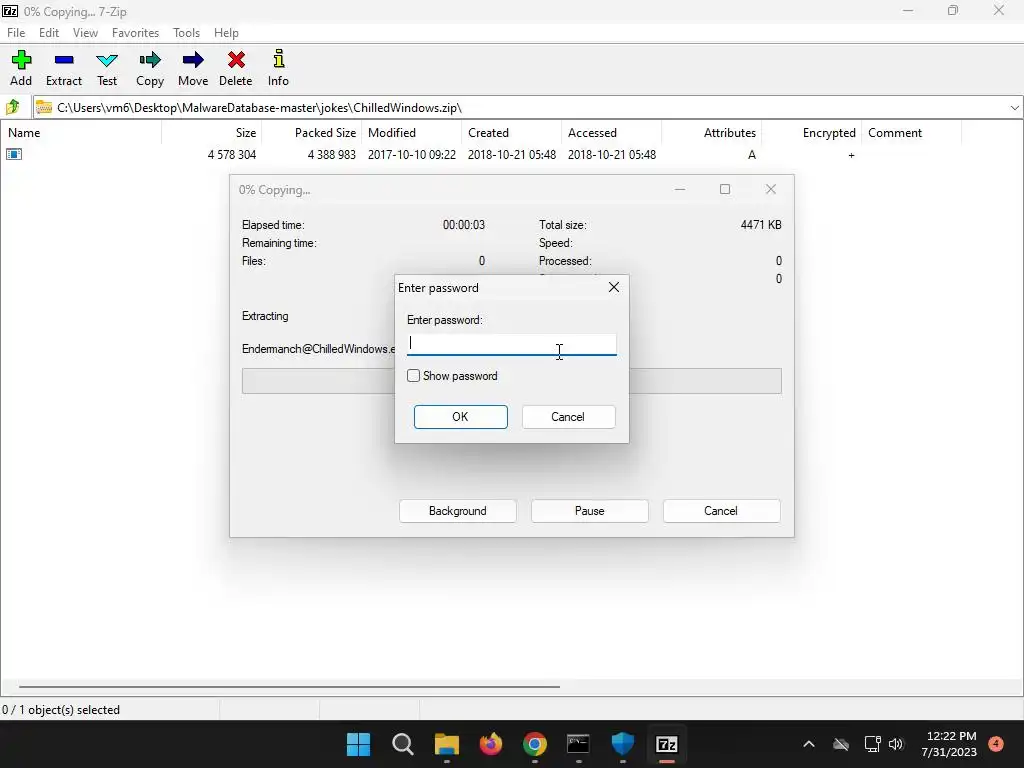The width and height of the screenshot is (1024, 768).
Task: Open clock and date 12:22 PM
Action: click(949, 744)
